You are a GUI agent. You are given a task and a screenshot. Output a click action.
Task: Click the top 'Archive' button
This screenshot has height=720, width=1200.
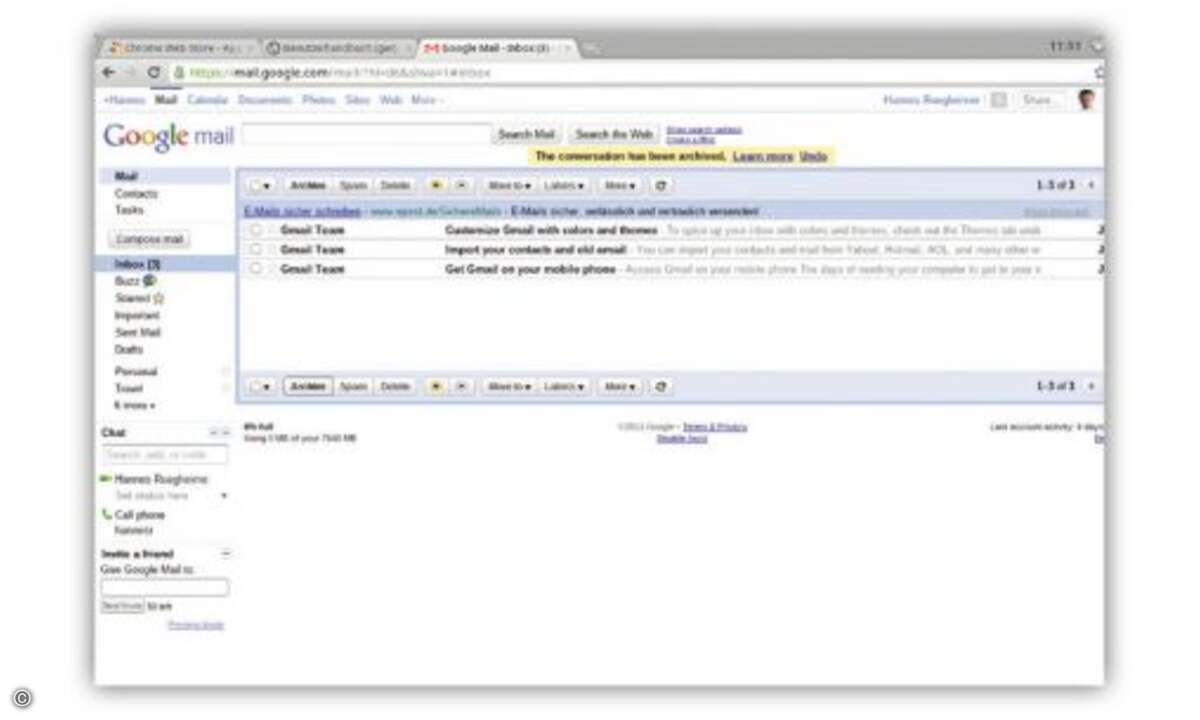(x=308, y=185)
